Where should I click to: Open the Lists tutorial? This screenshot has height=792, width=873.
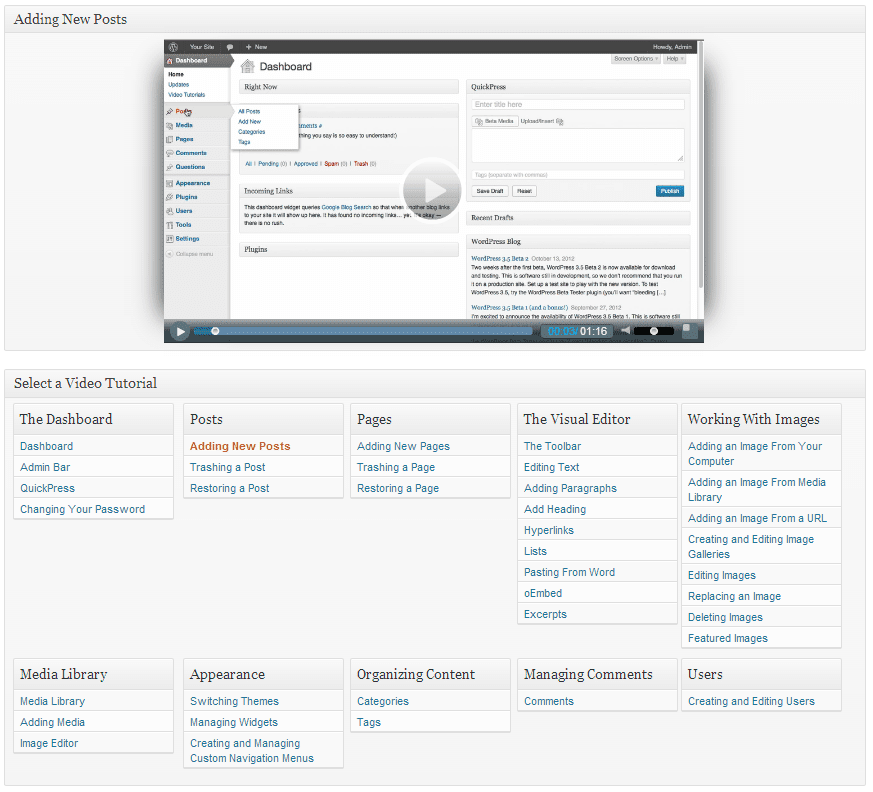tap(535, 552)
